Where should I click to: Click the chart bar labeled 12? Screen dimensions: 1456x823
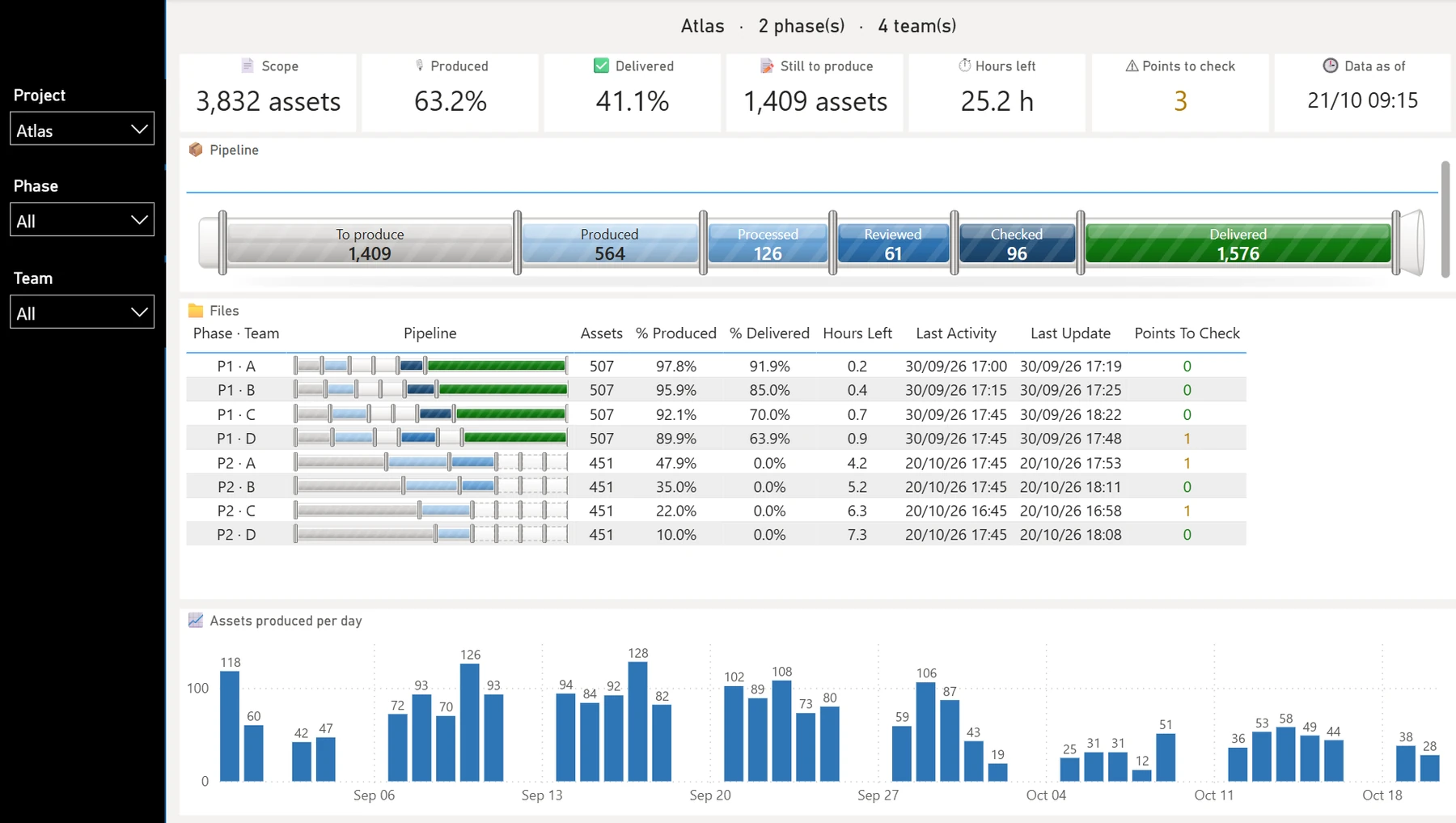coord(1142,775)
